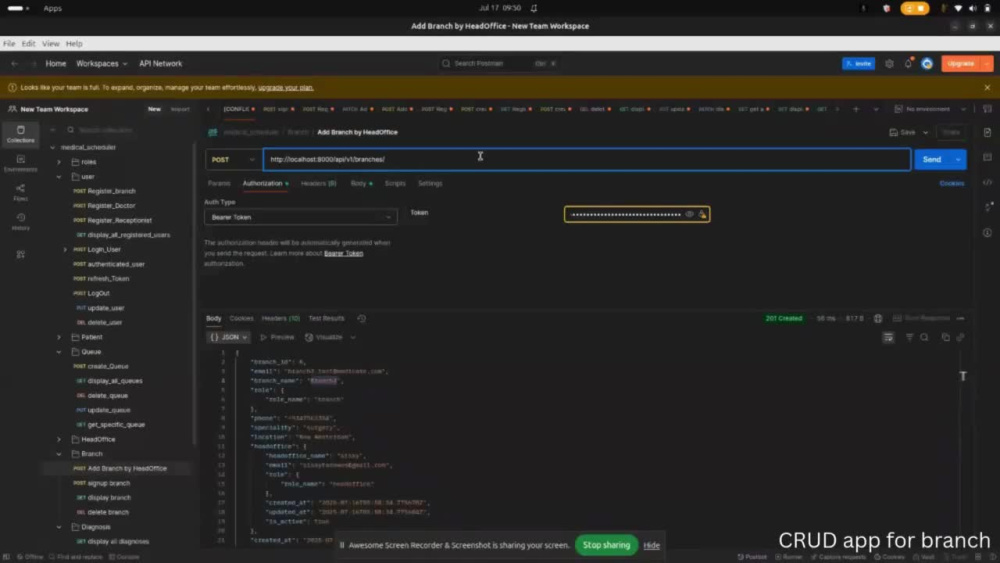
Task: Open the File menu
Action: [9, 44]
